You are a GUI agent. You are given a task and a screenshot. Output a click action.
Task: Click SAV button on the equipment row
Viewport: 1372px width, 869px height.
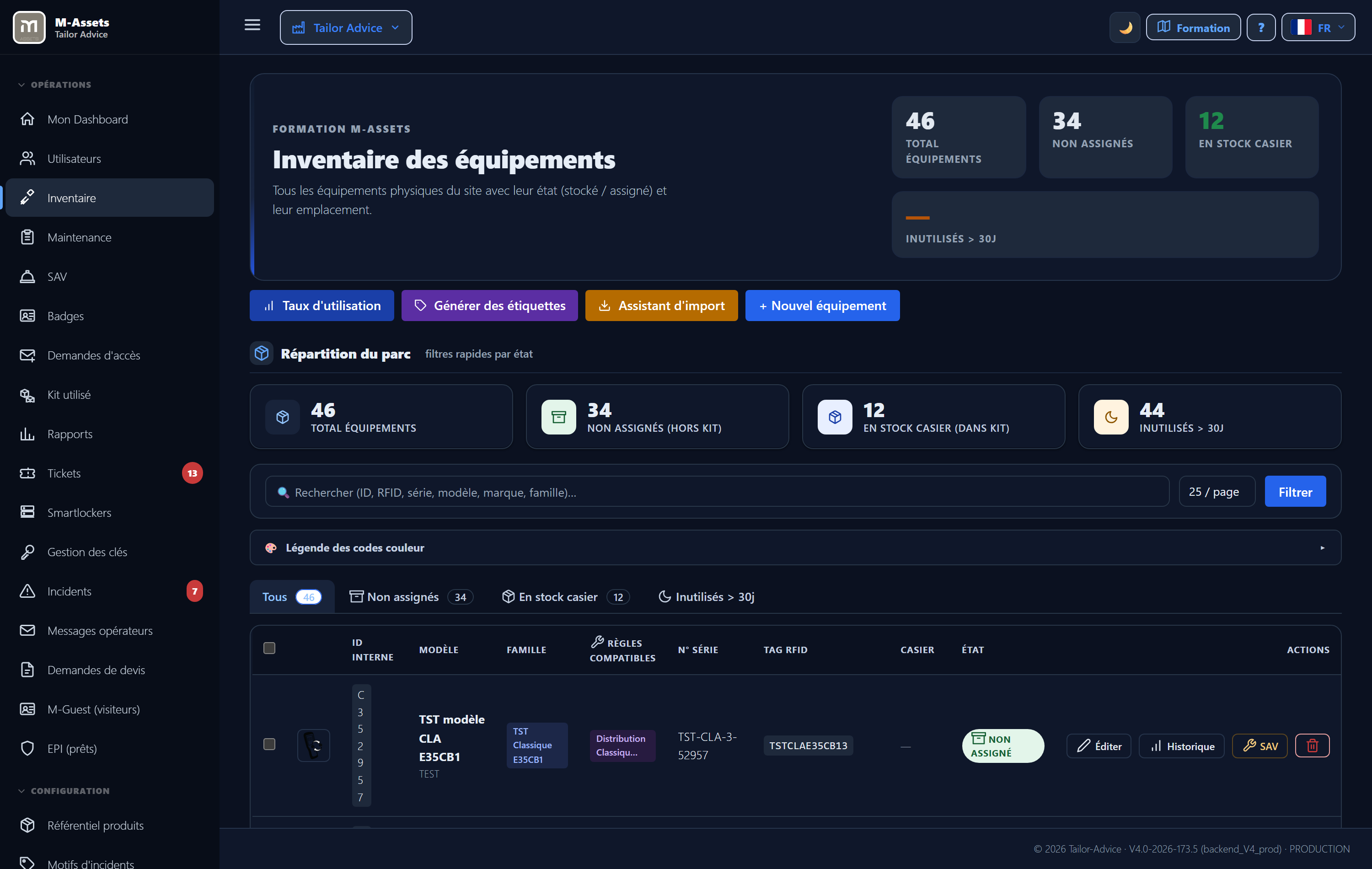pyautogui.click(x=1260, y=746)
